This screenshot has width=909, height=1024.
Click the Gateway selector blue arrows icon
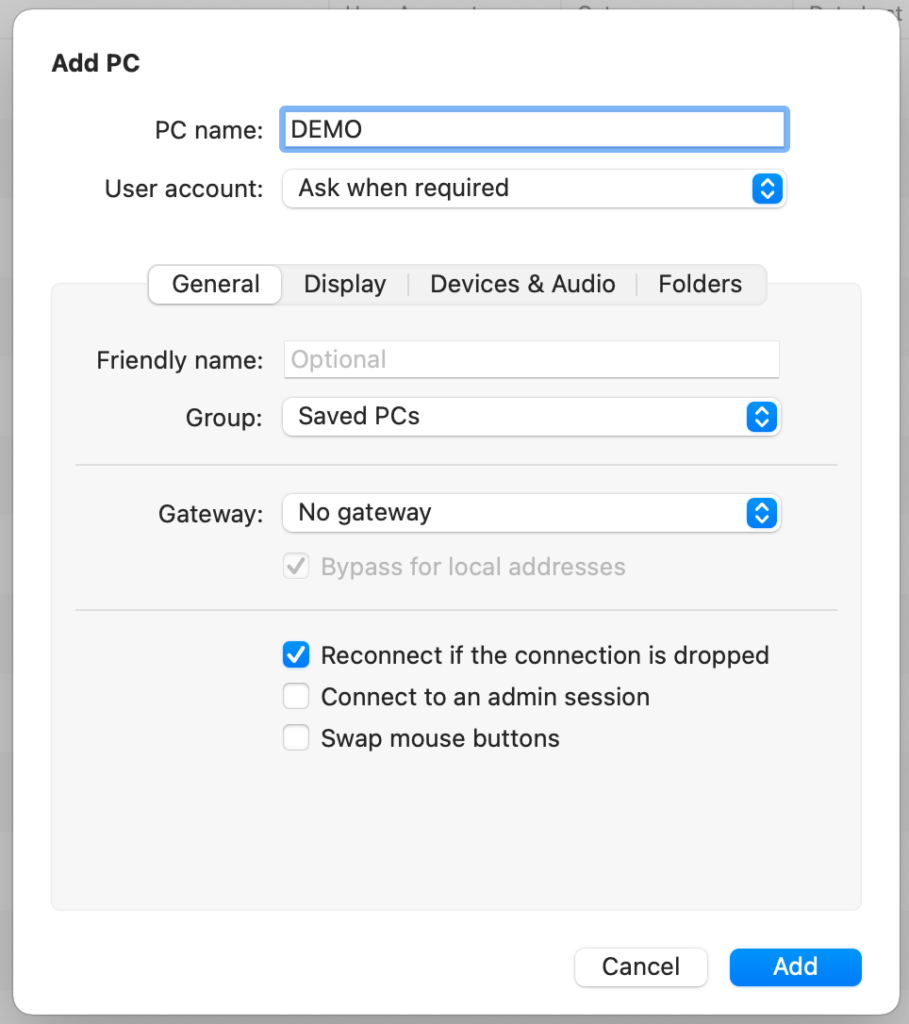(x=761, y=513)
